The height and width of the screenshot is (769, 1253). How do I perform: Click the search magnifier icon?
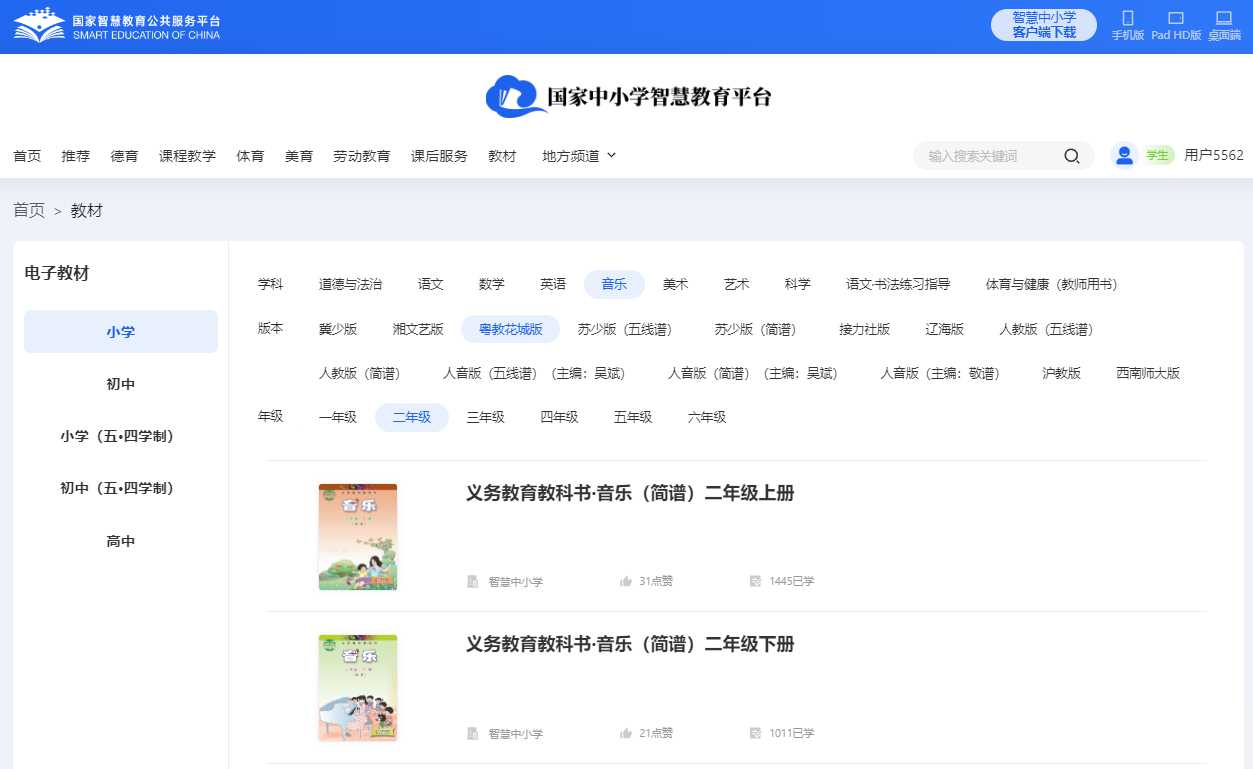tap(1072, 156)
